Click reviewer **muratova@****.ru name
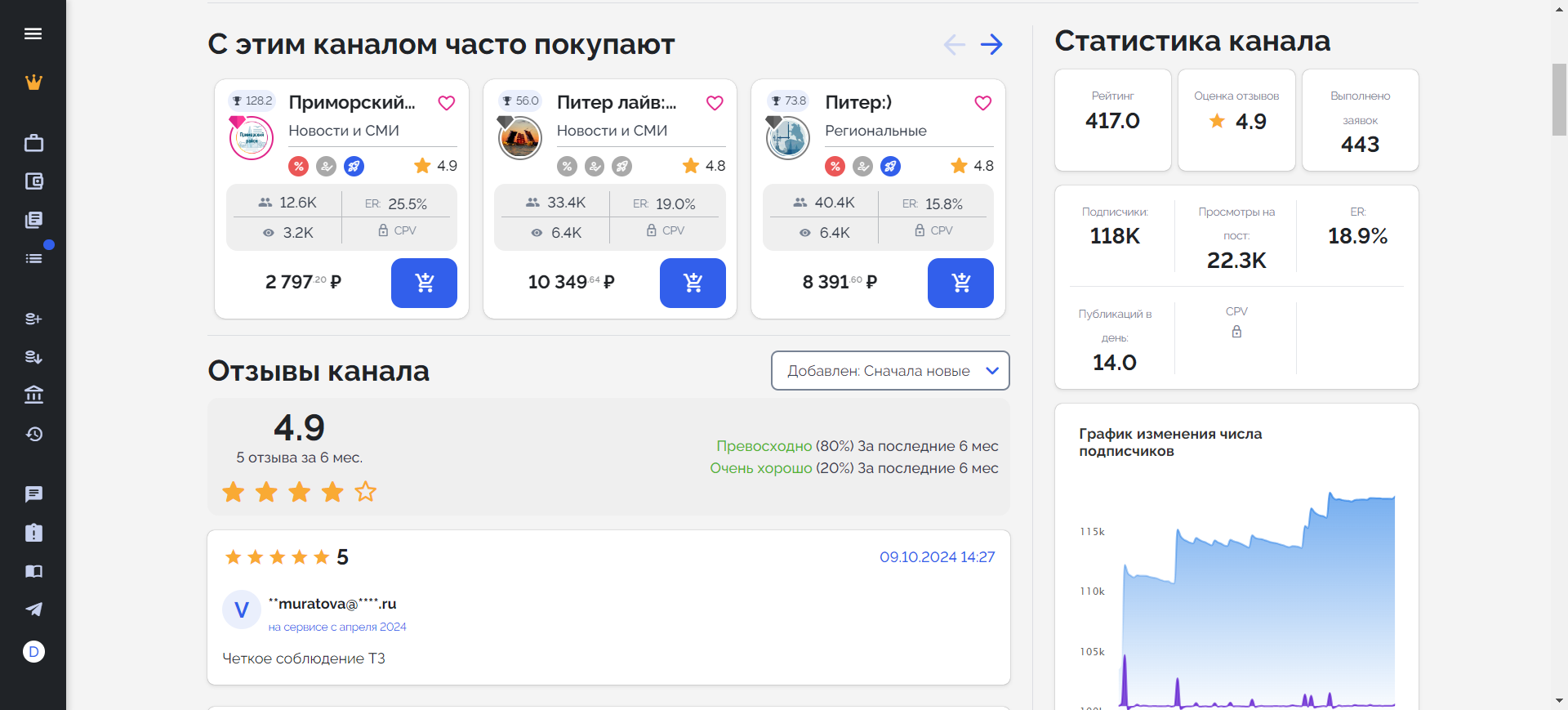 pos(332,604)
